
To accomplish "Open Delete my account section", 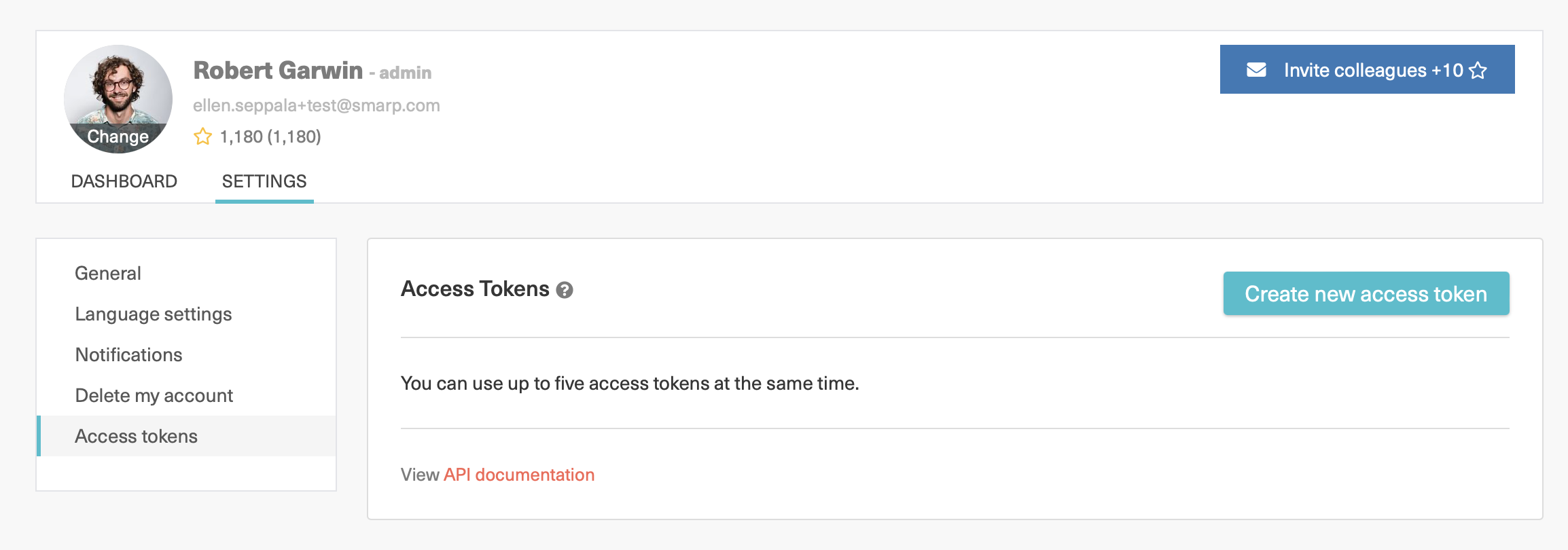I will click(154, 395).
